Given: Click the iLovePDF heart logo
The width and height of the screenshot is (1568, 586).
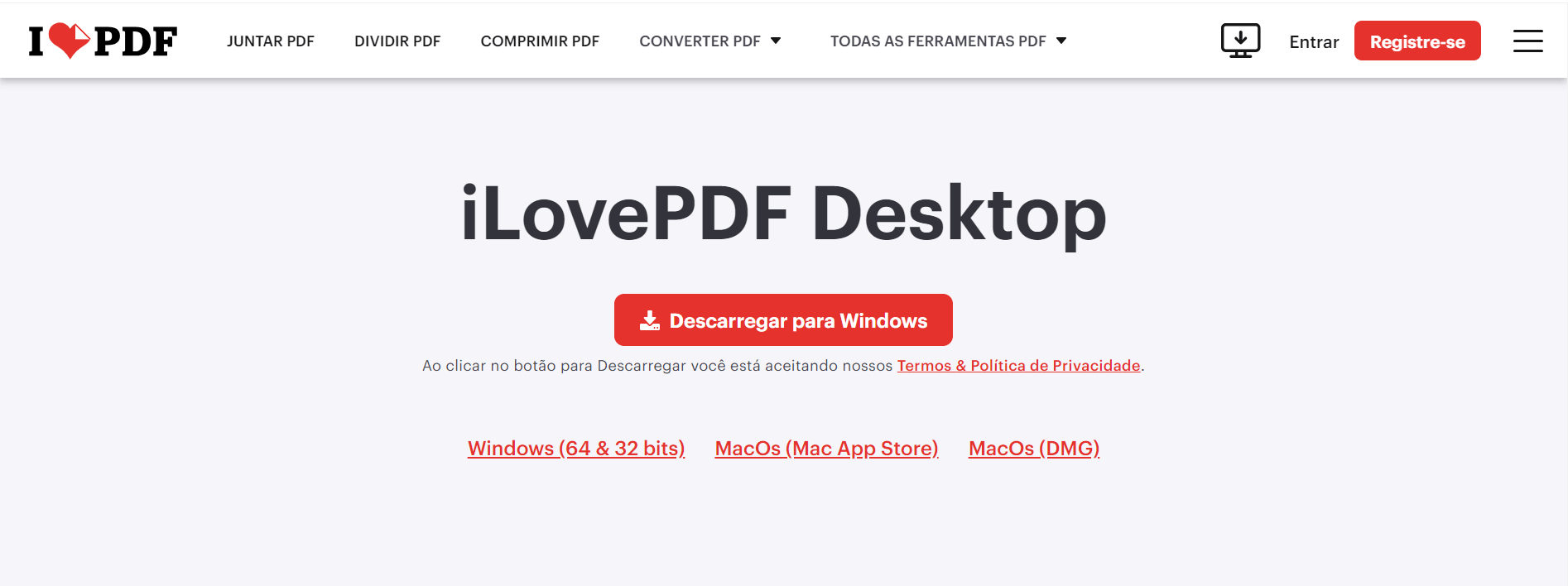Looking at the screenshot, I should [103, 41].
